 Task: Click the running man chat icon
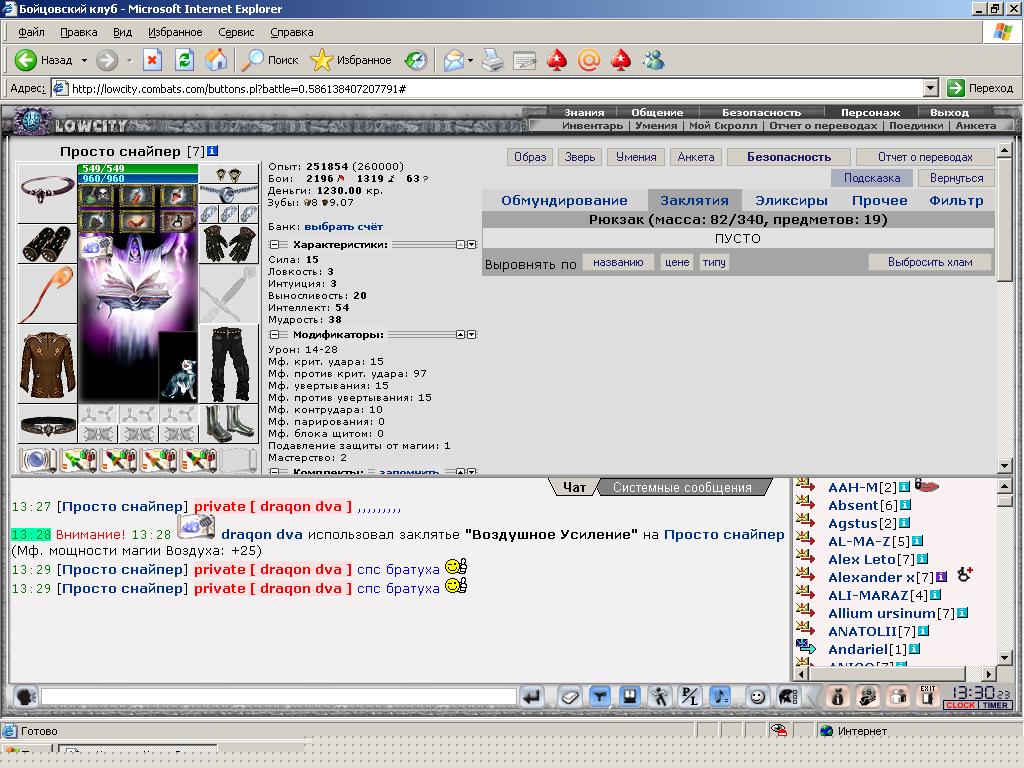point(660,697)
